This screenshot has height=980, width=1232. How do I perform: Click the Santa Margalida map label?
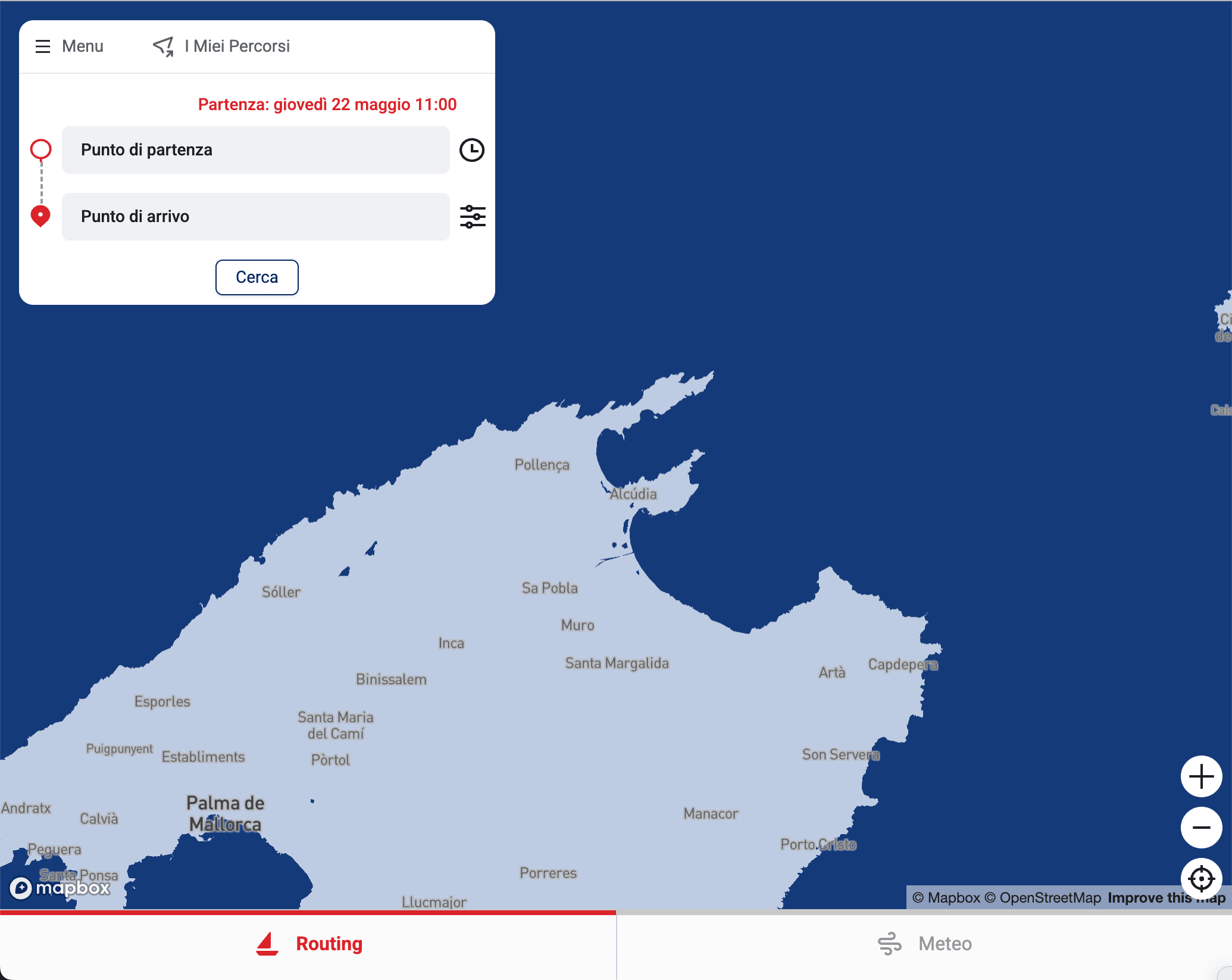[x=617, y=664]
